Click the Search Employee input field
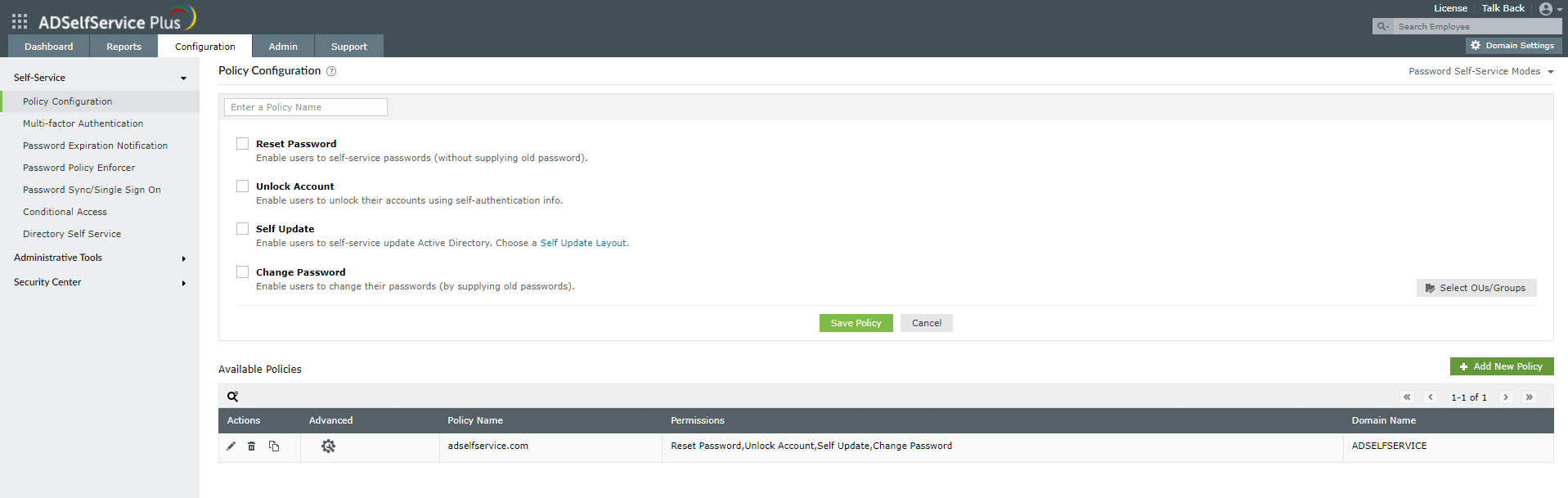The width and height of the screenshot is (1568, 498). click(x=1476, y=27)
